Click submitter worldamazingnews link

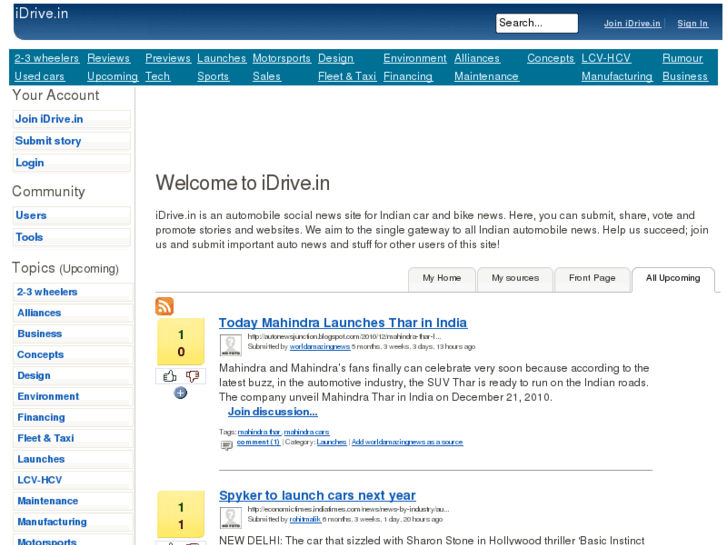319,346
